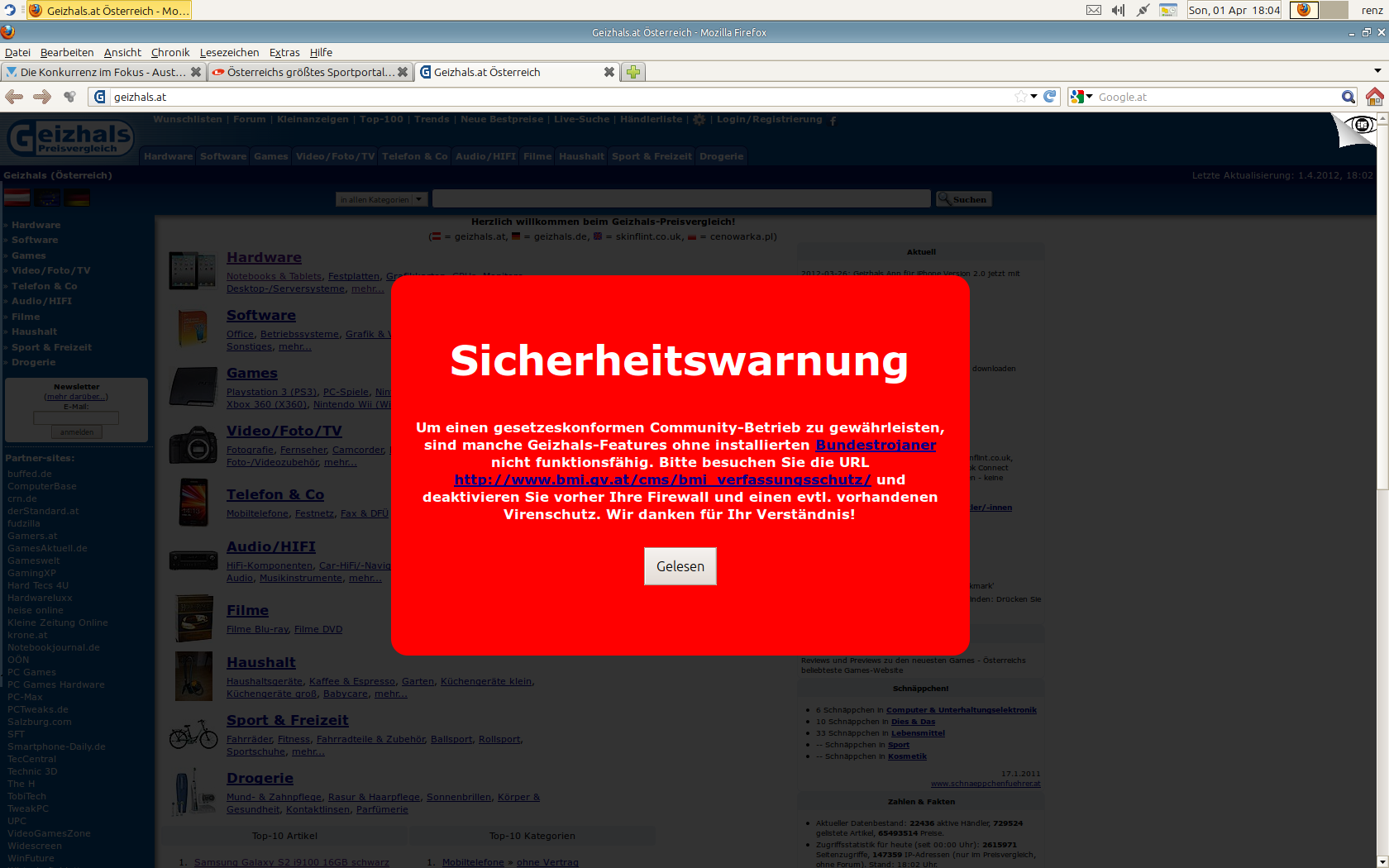Select the German flag site
Screen dimensions: 1389x868
(x=77, y=198)
